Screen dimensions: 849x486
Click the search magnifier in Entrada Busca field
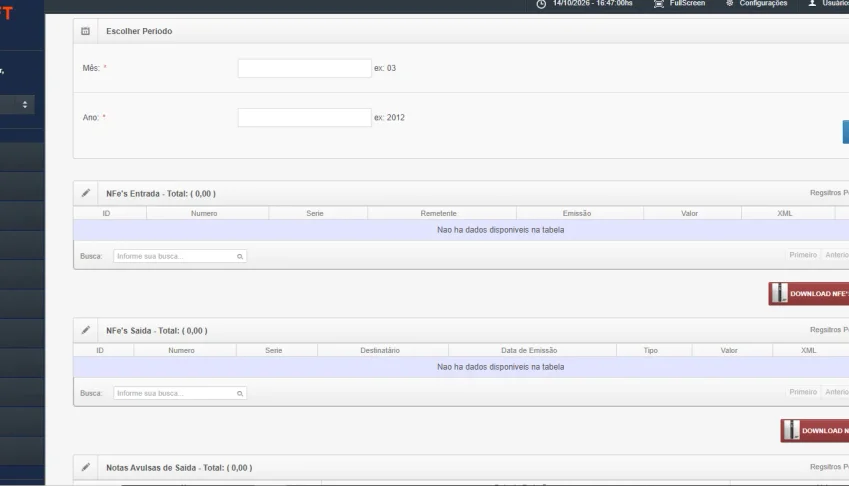pos(240,257)
